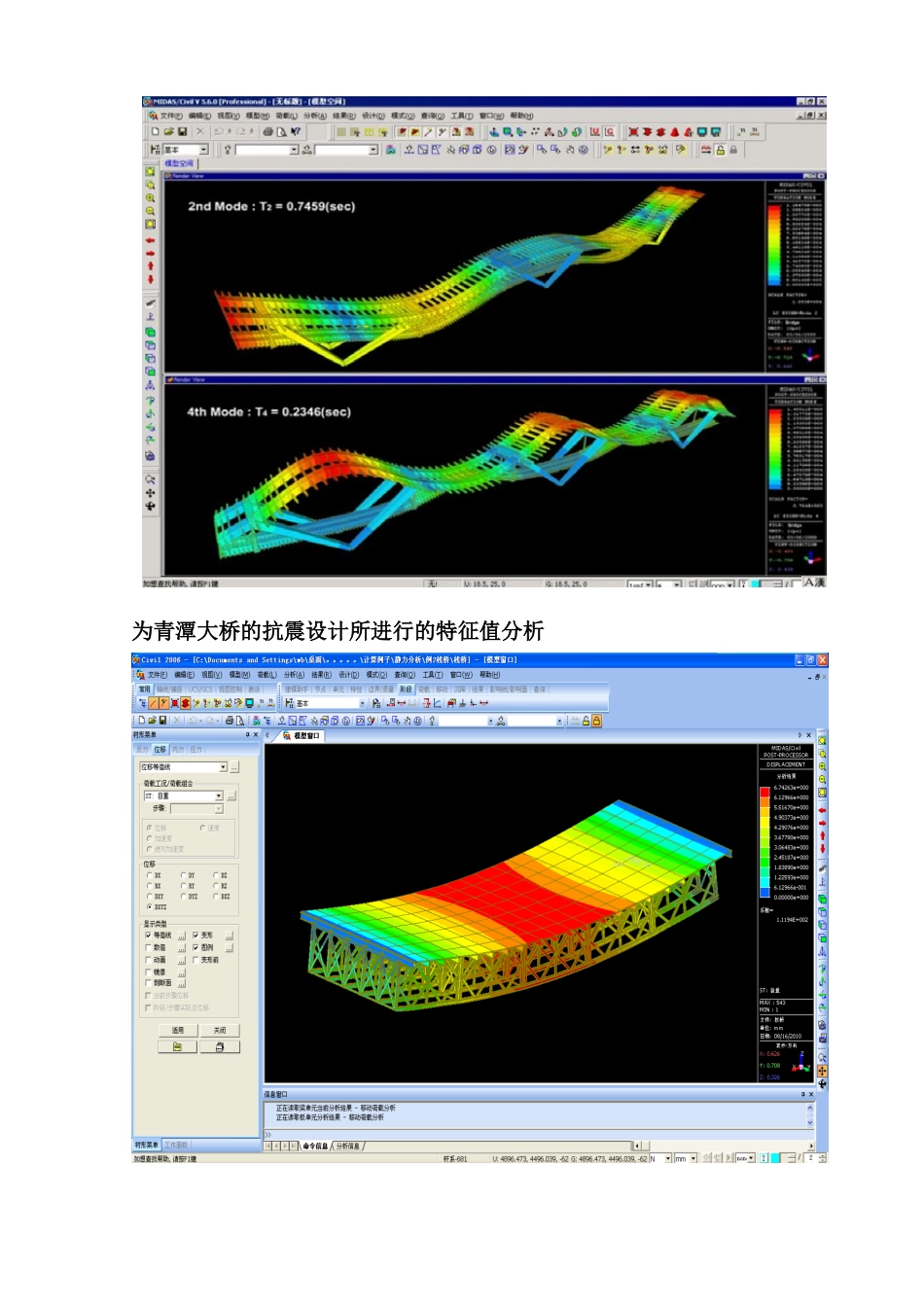Open 基本 dropdown in MIDAS V5.6.0 toolbar
Screen dimensions: 924x1307
coord(203,150)
